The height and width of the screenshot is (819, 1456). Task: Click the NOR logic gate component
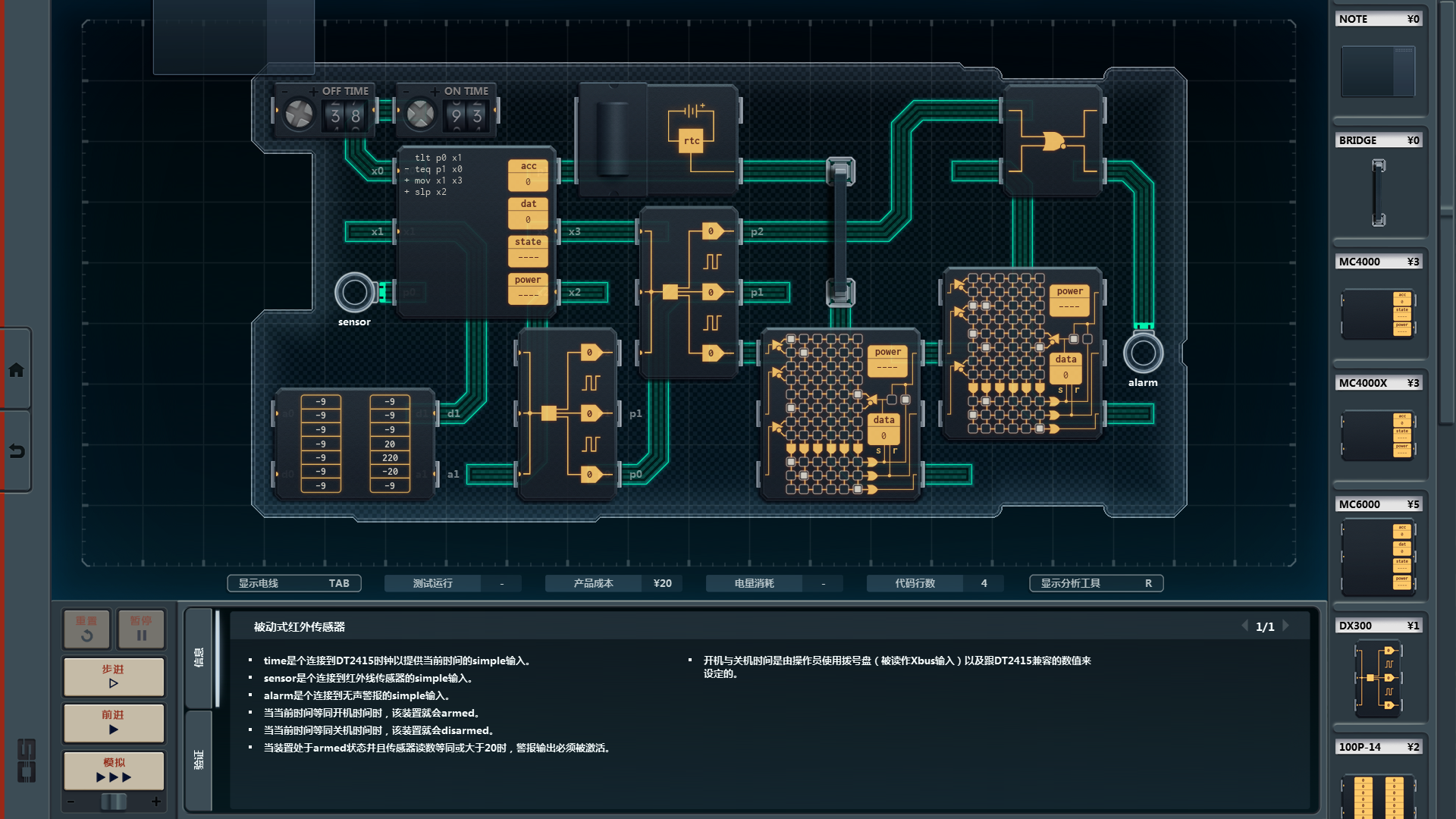tap(1053, 141)
